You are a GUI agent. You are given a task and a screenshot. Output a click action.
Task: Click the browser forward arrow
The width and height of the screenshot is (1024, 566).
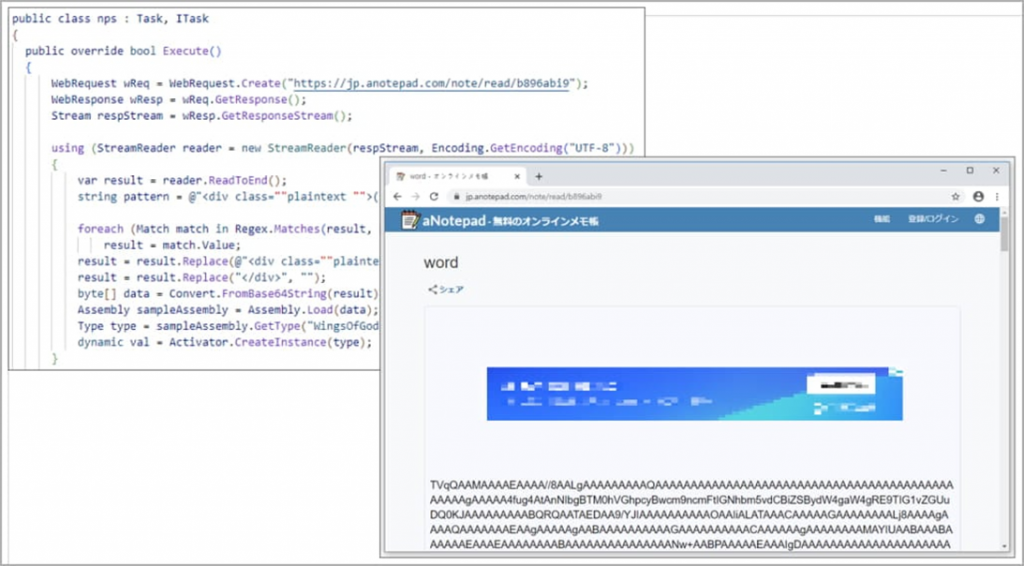point(415,197)
